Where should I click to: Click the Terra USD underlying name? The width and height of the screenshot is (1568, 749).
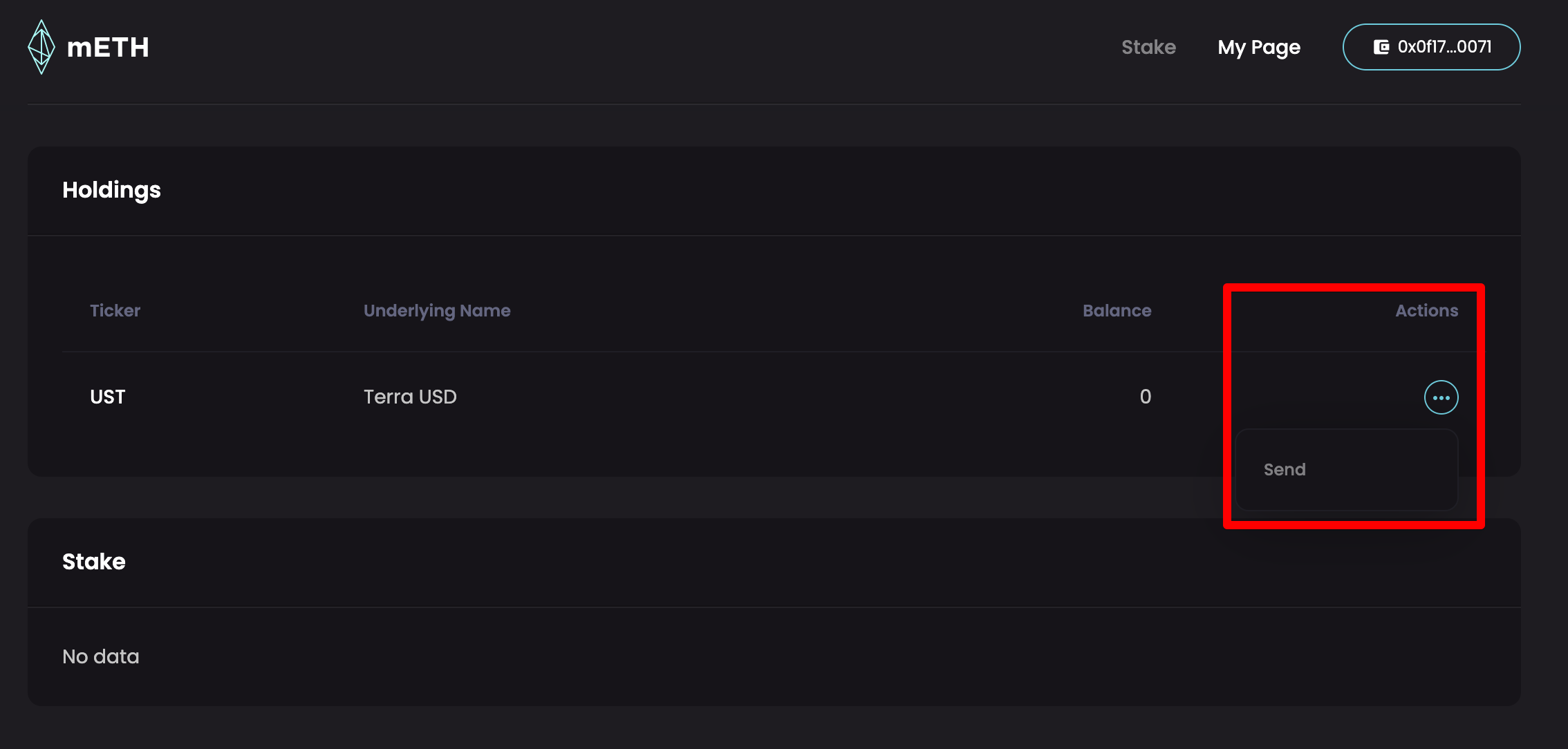pos(410,397)
